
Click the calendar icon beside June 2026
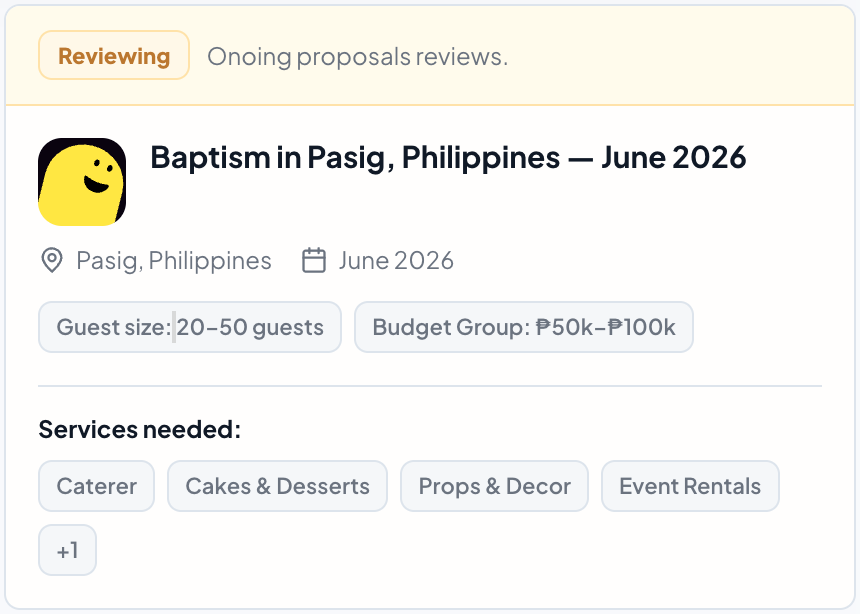[x=314, y=260]
